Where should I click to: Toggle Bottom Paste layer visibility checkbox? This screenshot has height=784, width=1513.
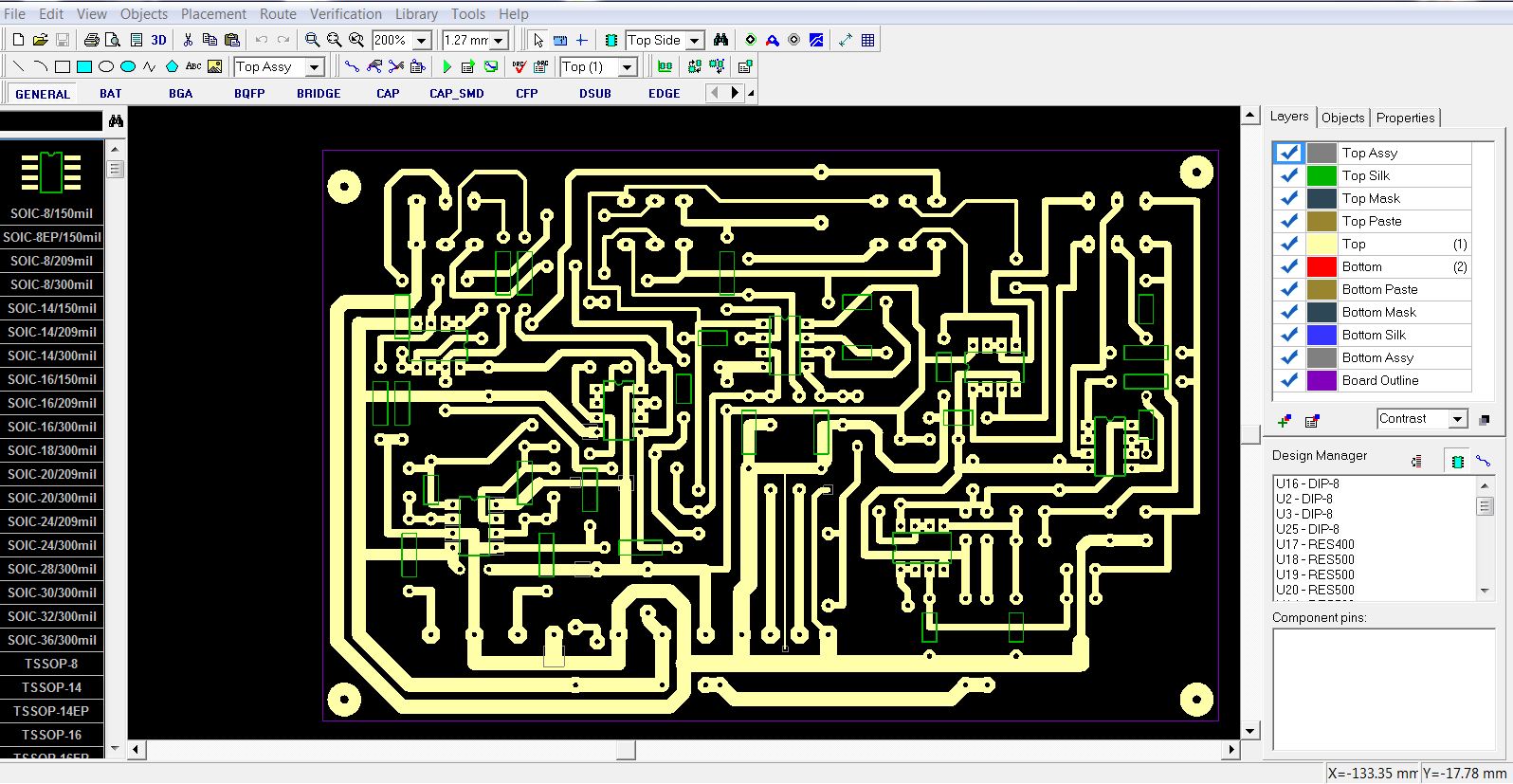(1288, 289)
